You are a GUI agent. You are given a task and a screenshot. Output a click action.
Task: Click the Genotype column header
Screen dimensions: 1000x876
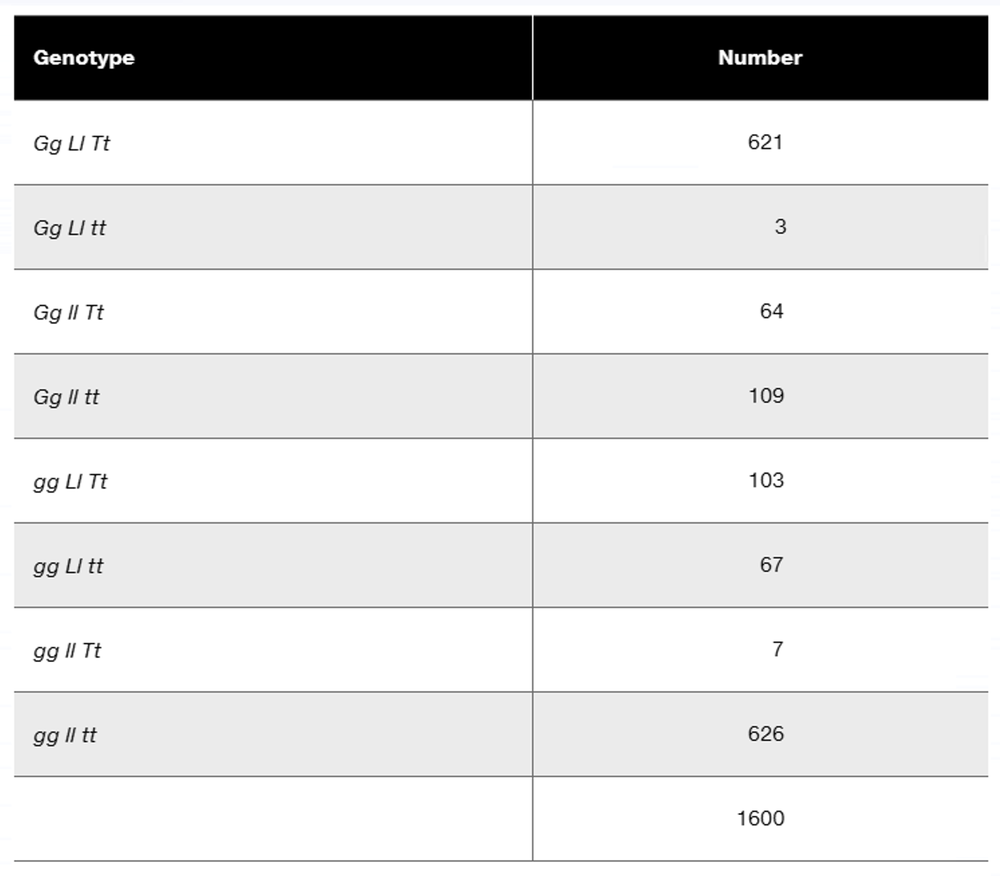(x=84, y=58)
